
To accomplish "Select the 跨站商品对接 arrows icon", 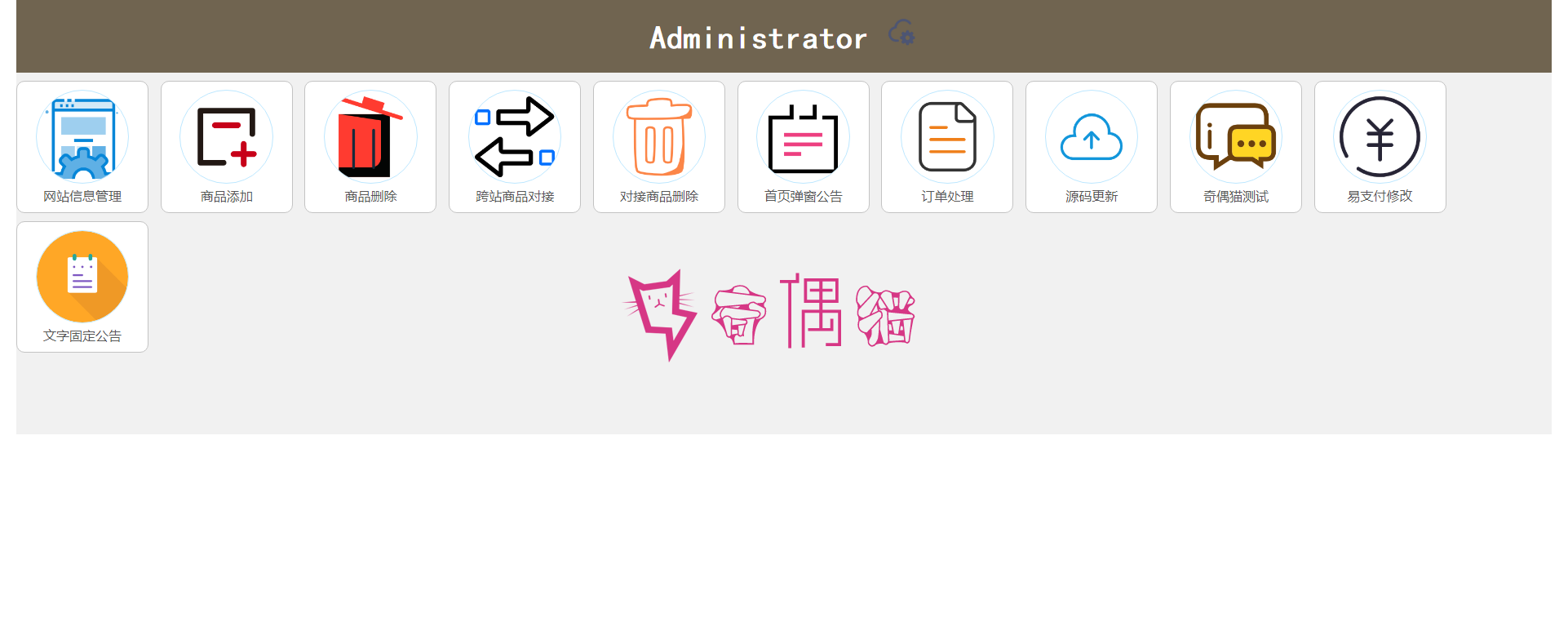I will click(x=515, y=136).
